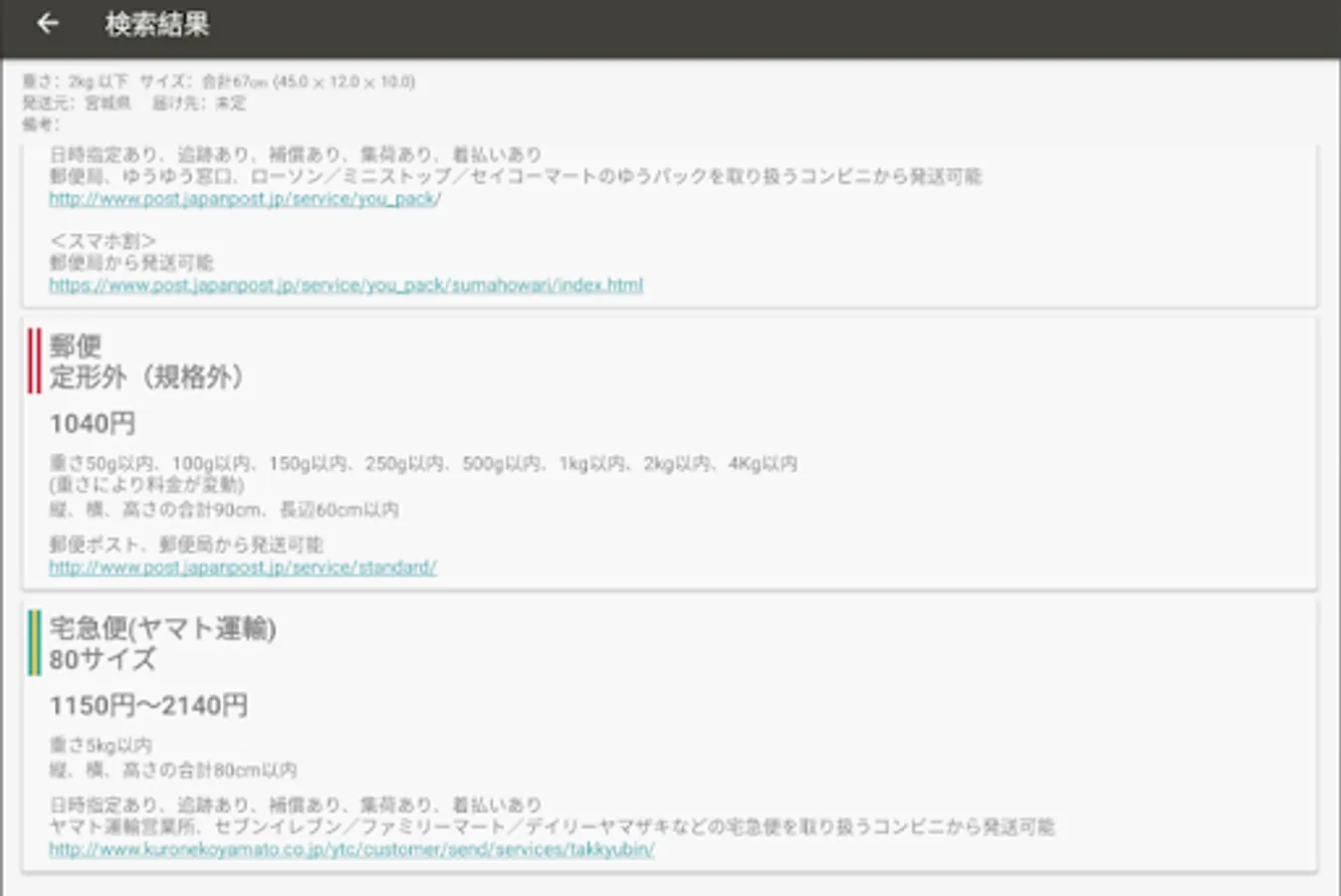The height and width of the screenshot is (896, 1341).
Task: Open the japanpost service/standard link
Action: 243,567
